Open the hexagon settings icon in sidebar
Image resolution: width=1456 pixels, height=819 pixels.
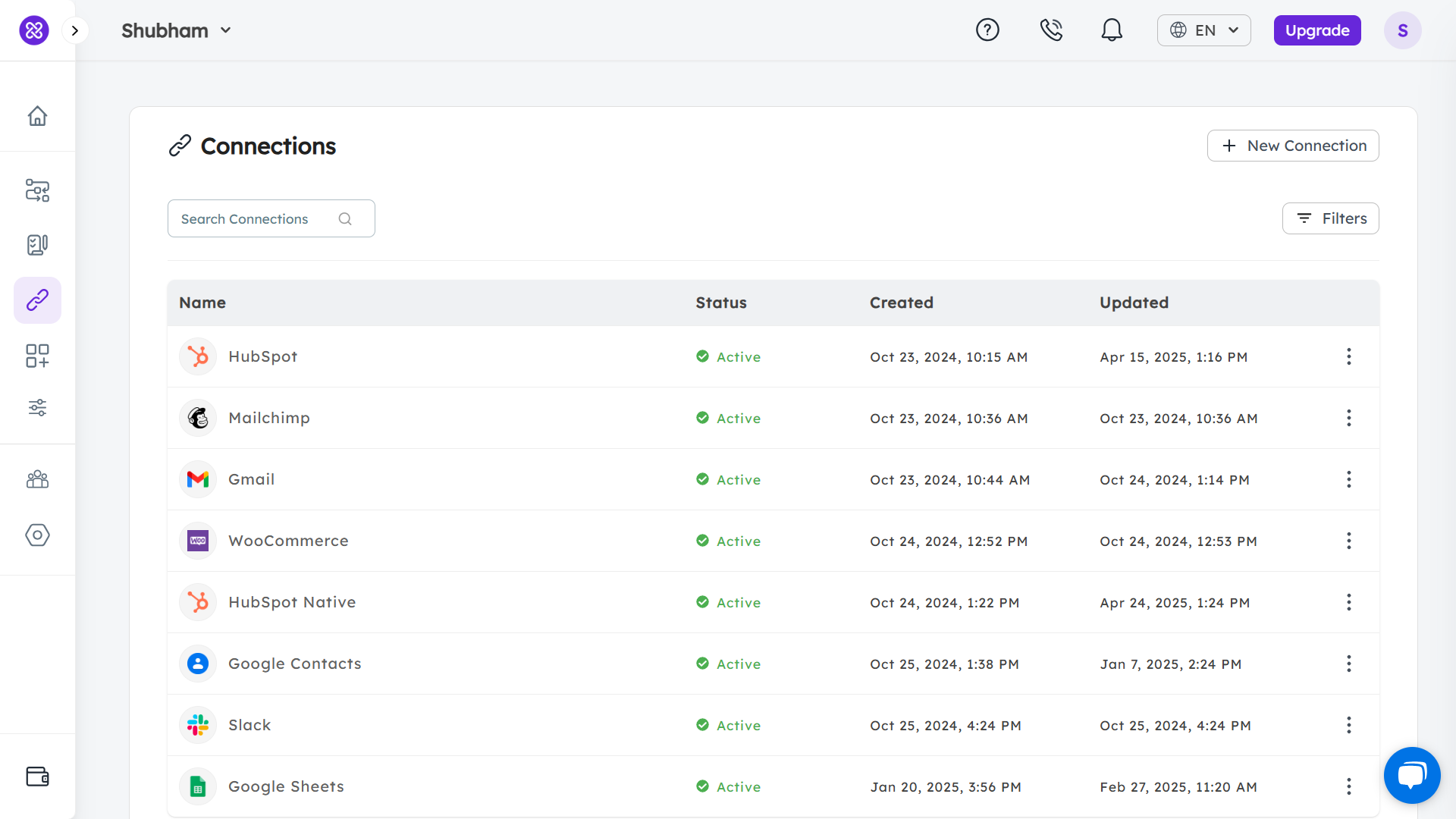37,535
